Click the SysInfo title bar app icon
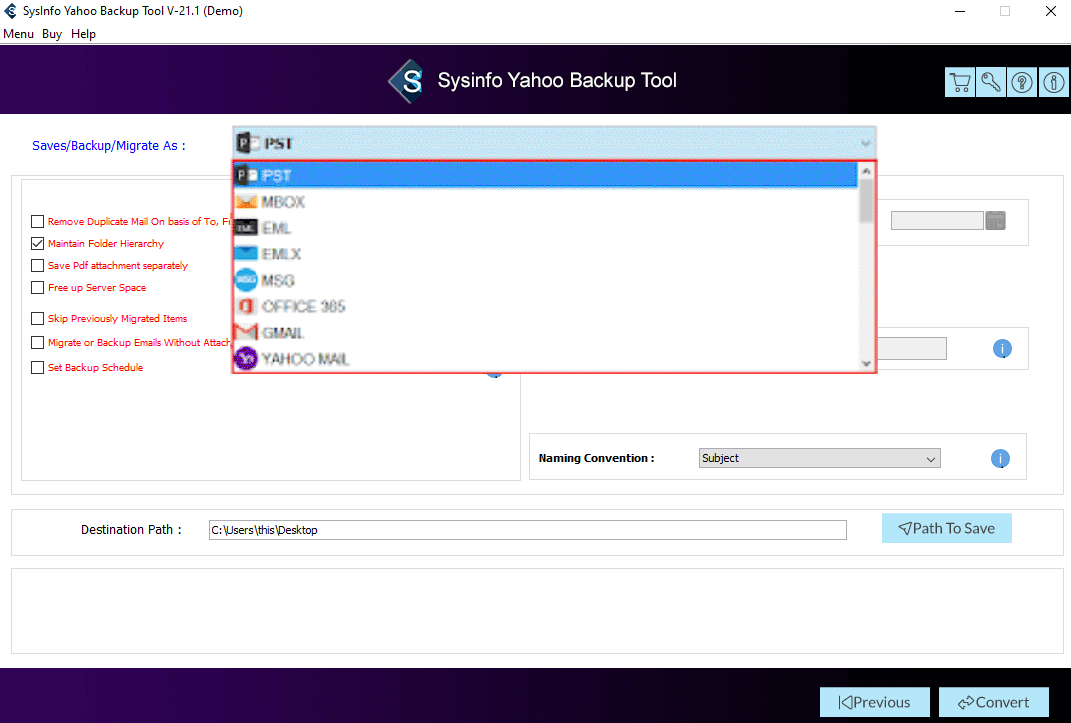Image resolution: width=1071 pixels, height=723 pixels. pyautogui.click(x=10, y=11)
